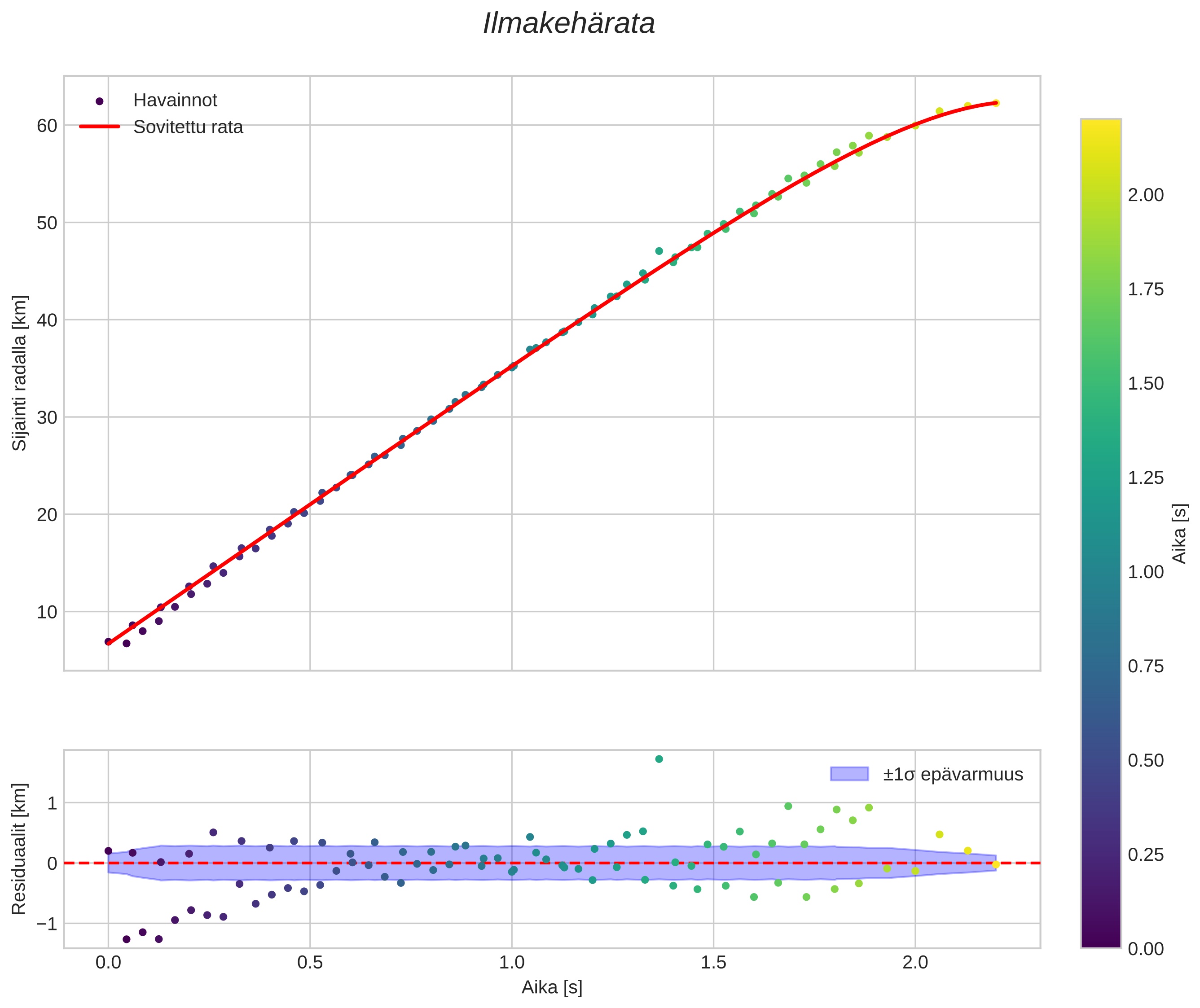
Task: Click the bottom Aika [s] x-axis label
Action: (x=552, y=987)
